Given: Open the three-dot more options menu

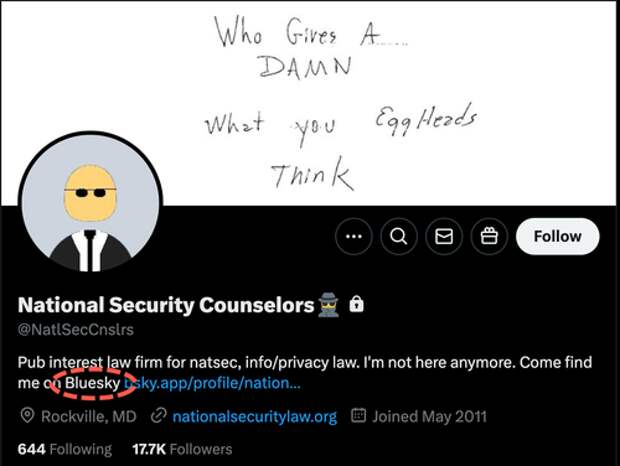Looking at the screenshot, I should click(x=353, y=236).
